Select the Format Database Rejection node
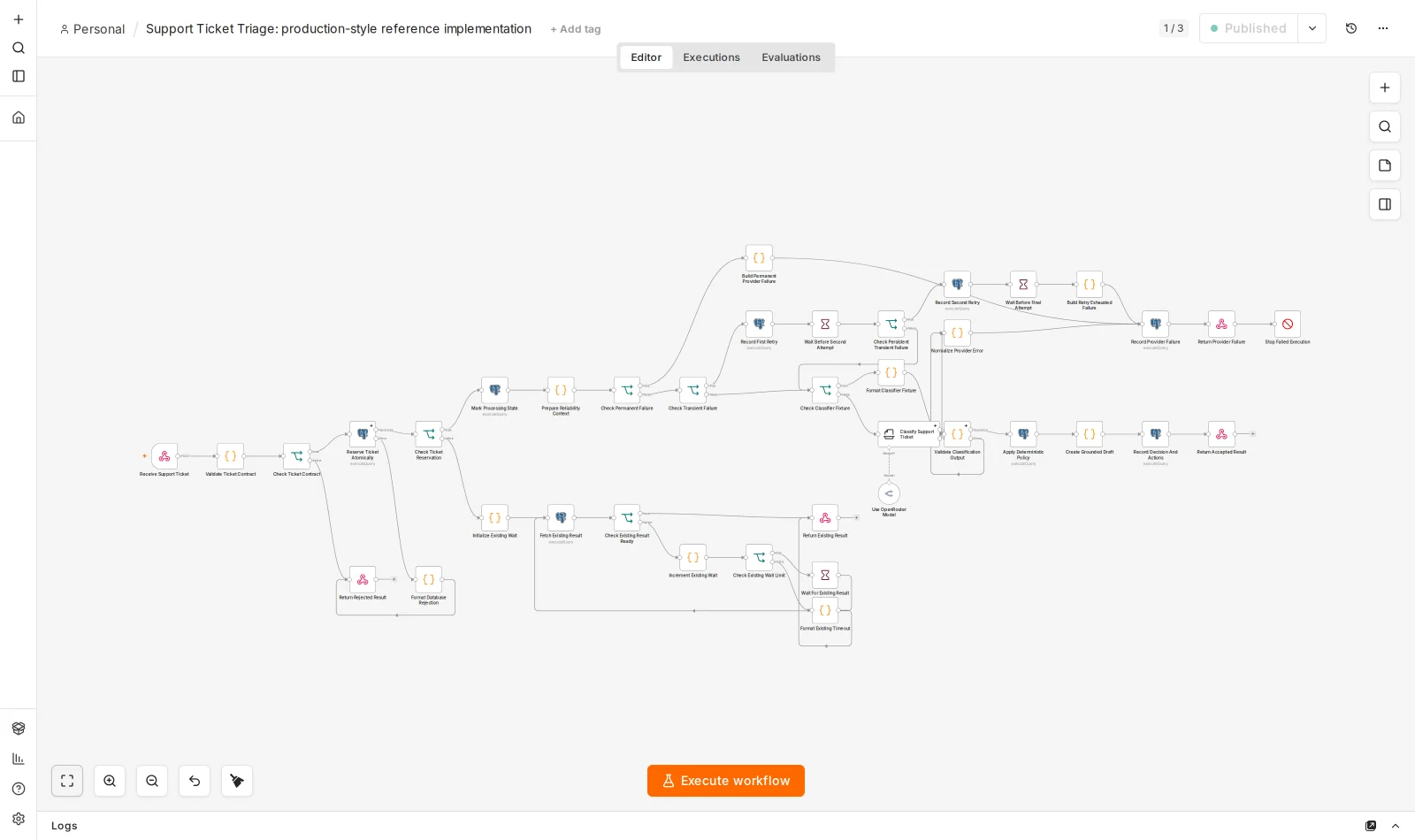Viewport: 1415px width, 840px height. 429,579
